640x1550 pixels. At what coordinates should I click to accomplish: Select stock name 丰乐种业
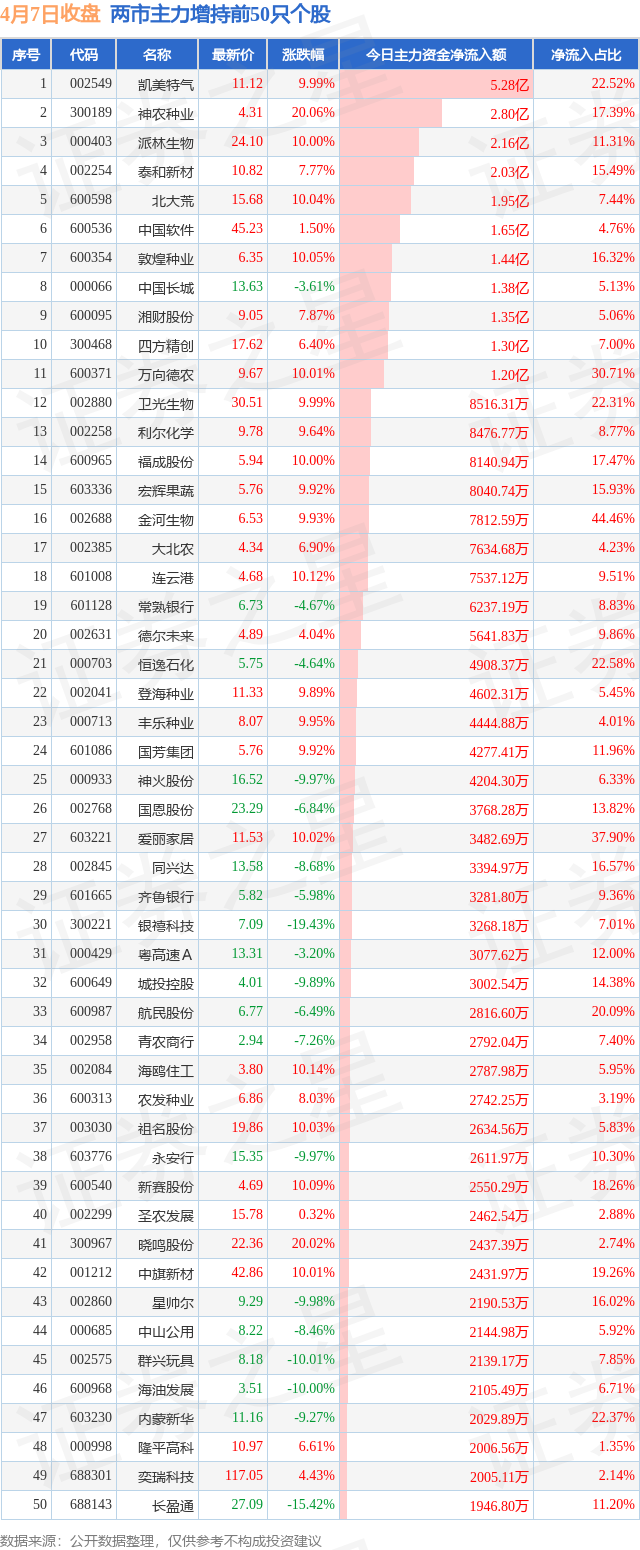click(166, 723)
